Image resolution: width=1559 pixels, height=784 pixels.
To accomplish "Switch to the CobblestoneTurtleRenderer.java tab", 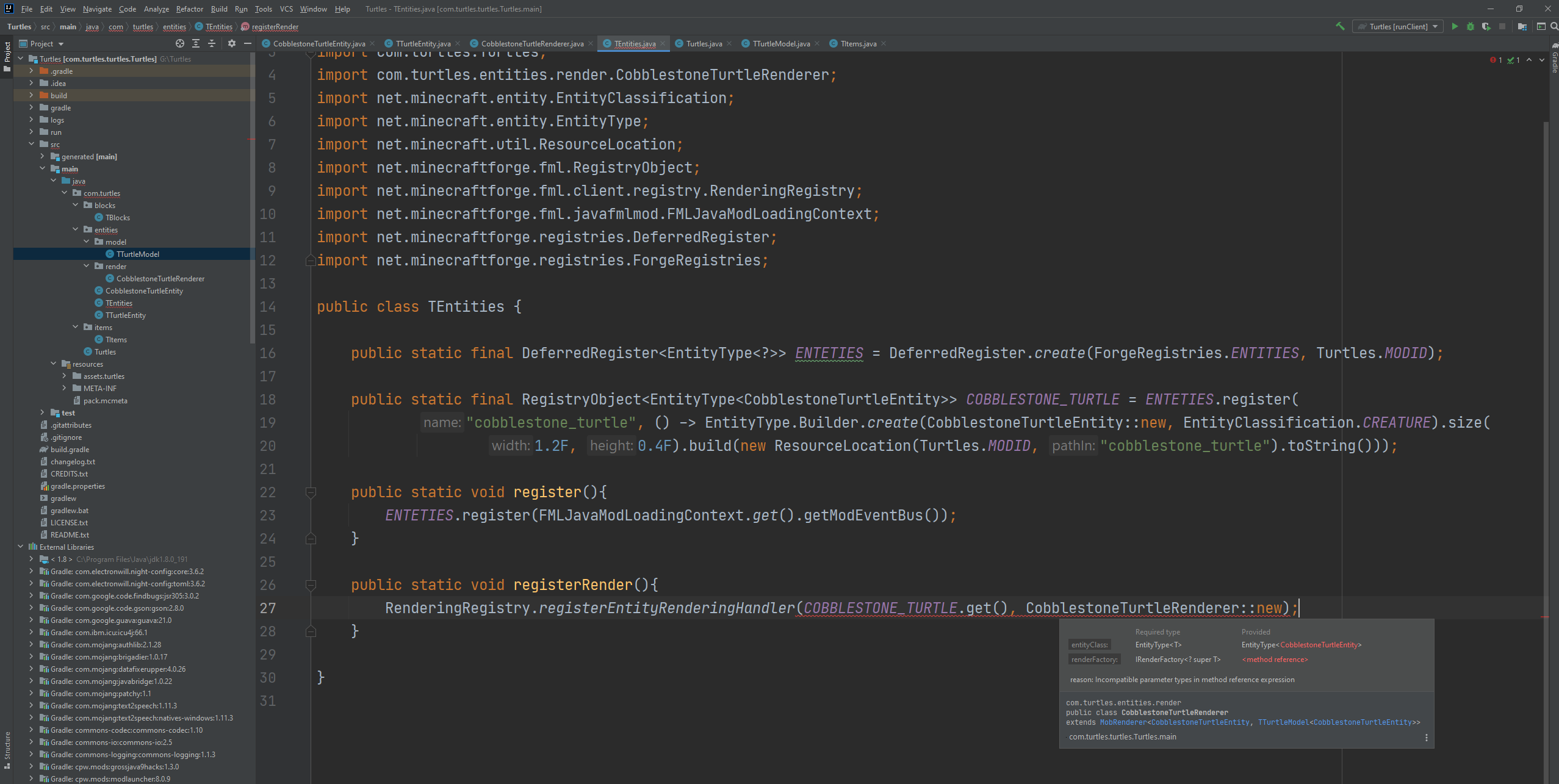I will coord(531,43).
